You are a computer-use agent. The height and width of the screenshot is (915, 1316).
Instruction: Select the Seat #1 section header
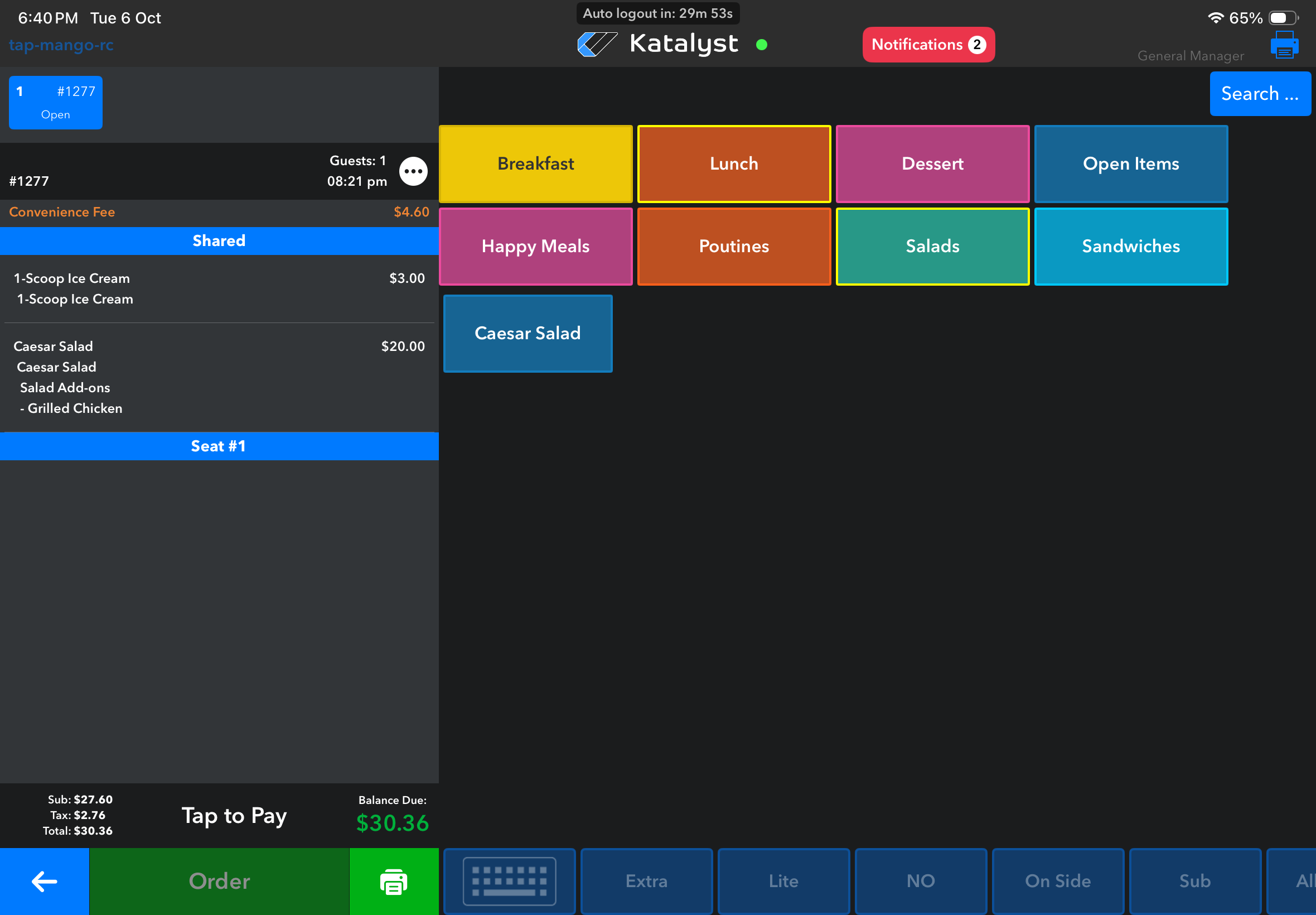point(220,446)
